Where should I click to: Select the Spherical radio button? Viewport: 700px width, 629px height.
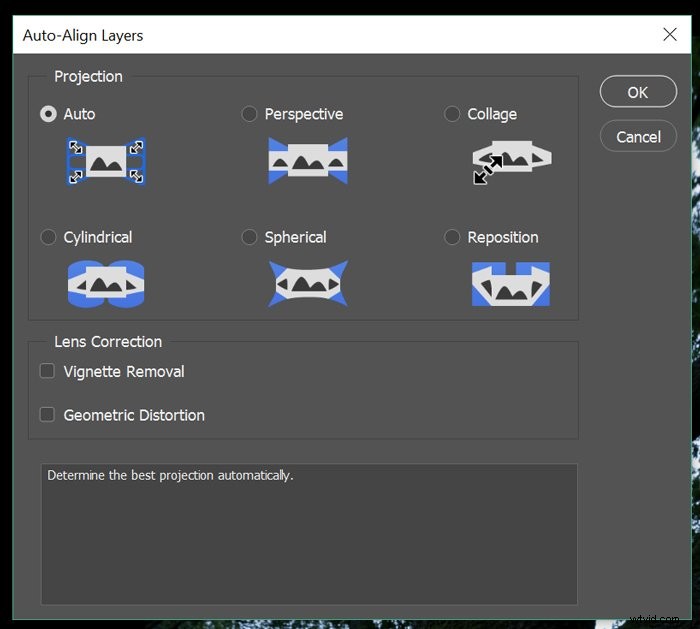[x=250, y=237]
